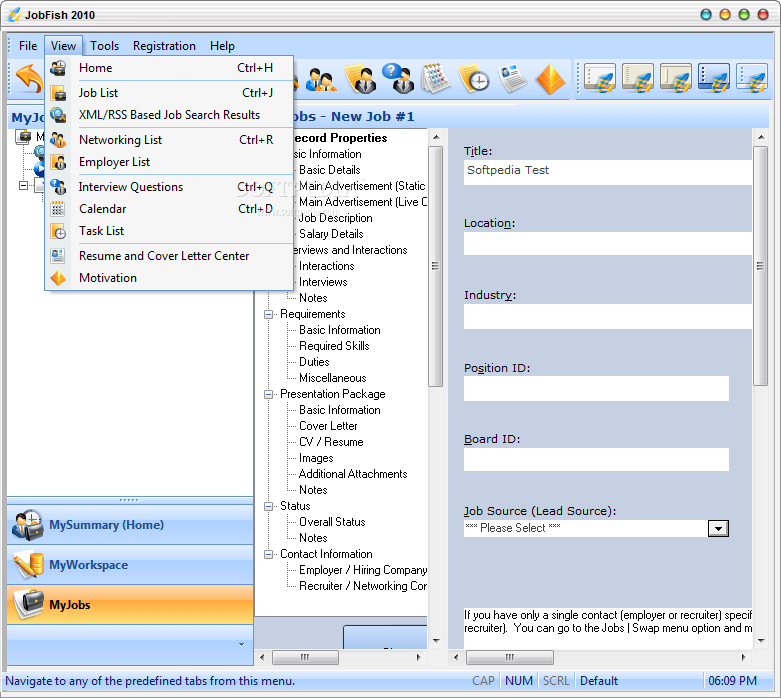Select CV / Resume tree item

331,442
